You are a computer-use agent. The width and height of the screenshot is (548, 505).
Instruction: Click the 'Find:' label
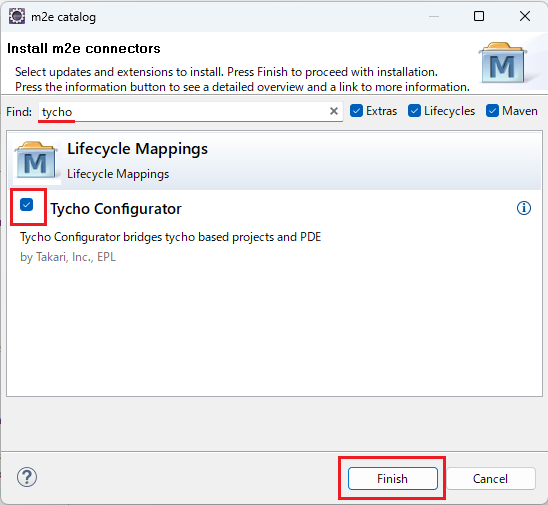[19, 112]
